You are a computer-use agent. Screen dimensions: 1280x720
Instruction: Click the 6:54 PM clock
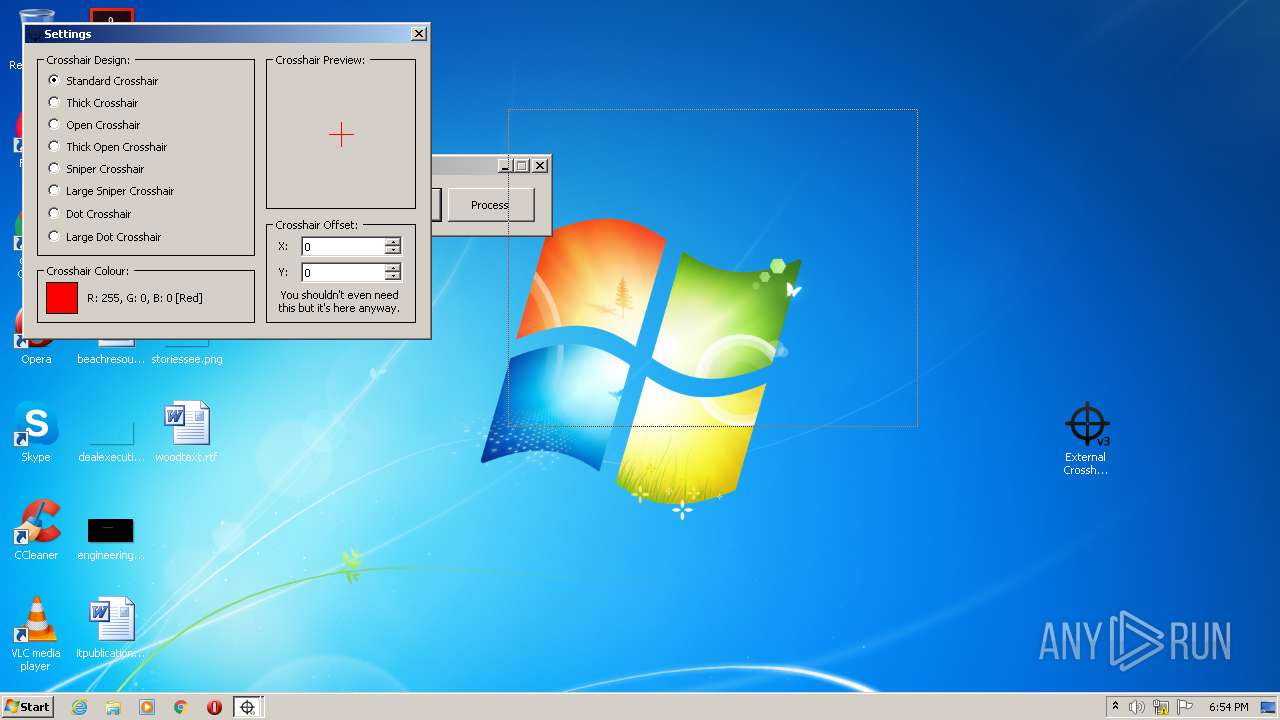pos(1229,707)
